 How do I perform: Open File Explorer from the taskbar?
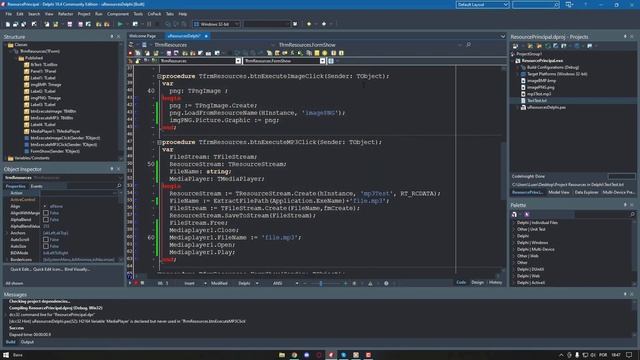[282, 355]
